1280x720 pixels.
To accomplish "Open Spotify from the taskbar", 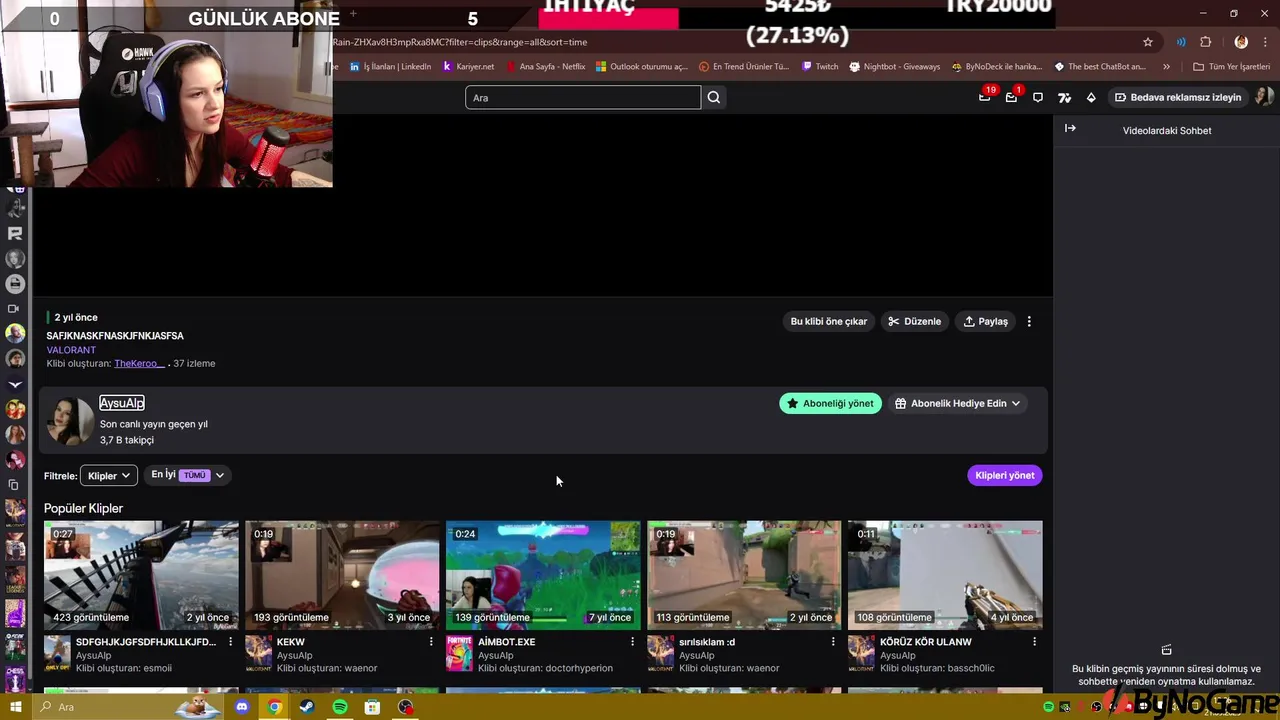I will [340, 707].
